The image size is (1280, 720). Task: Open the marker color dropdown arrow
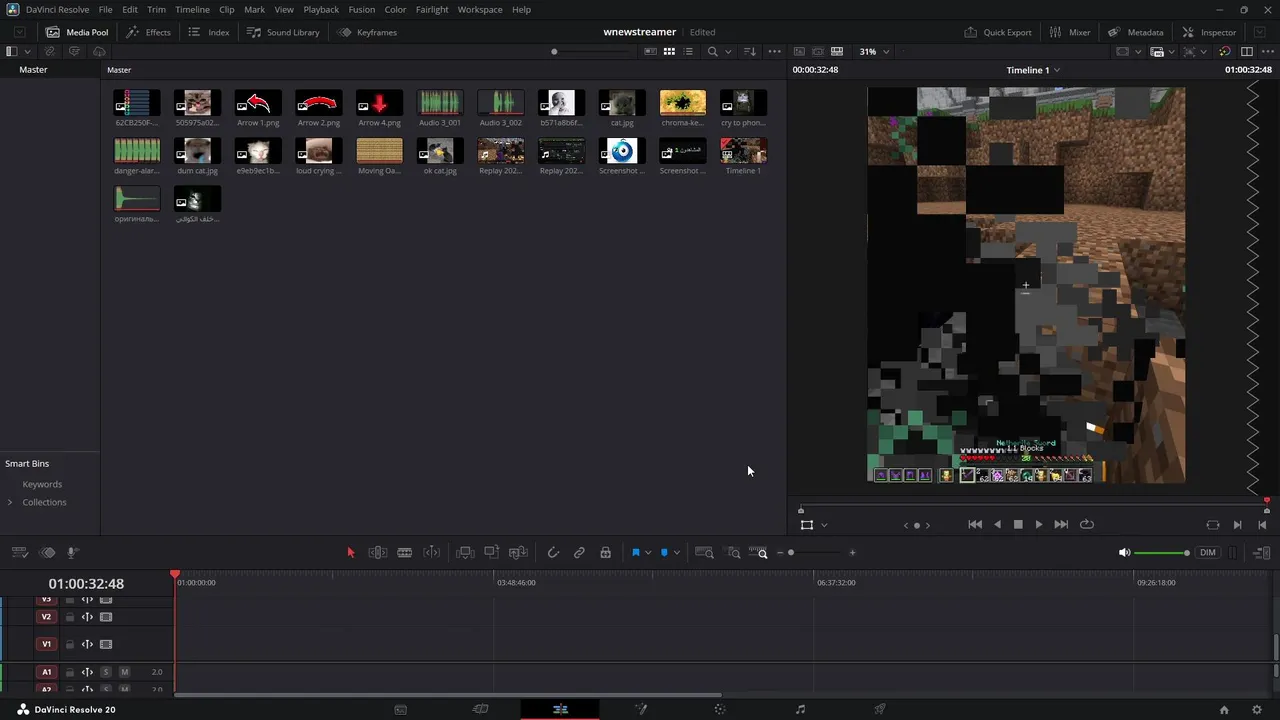677,553
